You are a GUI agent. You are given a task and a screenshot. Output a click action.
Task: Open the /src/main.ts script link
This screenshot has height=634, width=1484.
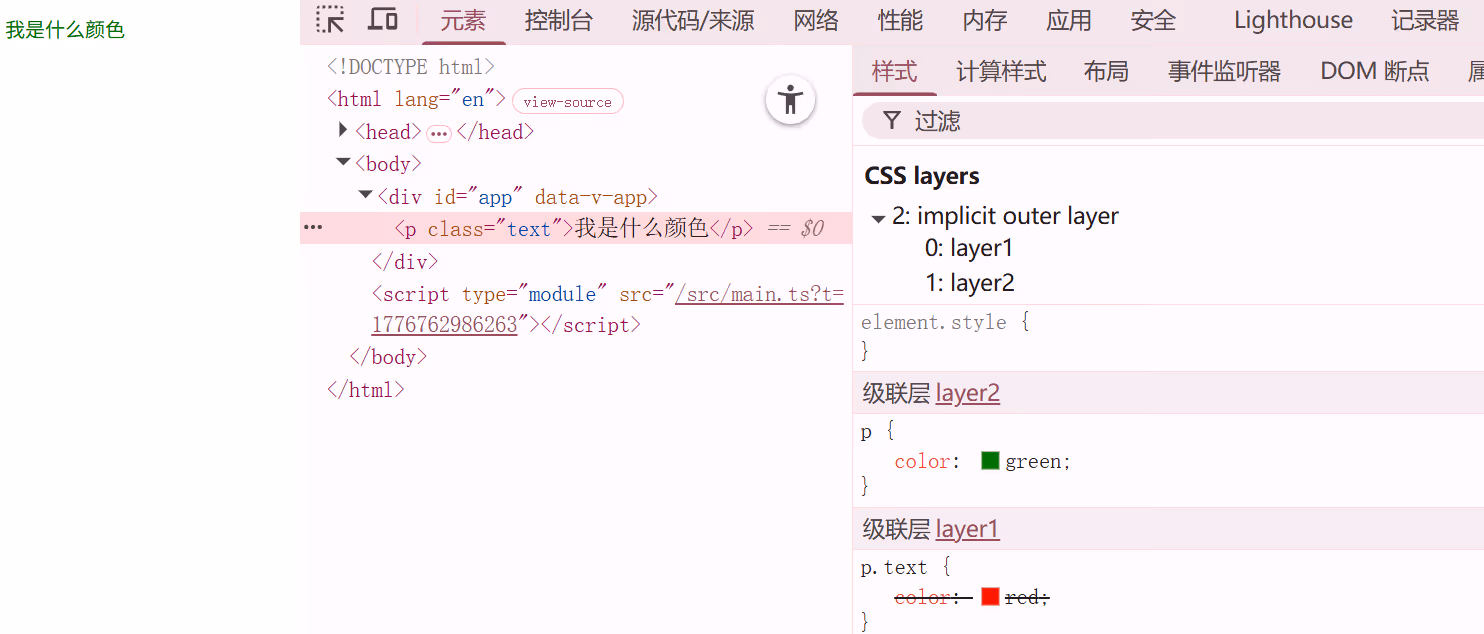click(759, 294)
